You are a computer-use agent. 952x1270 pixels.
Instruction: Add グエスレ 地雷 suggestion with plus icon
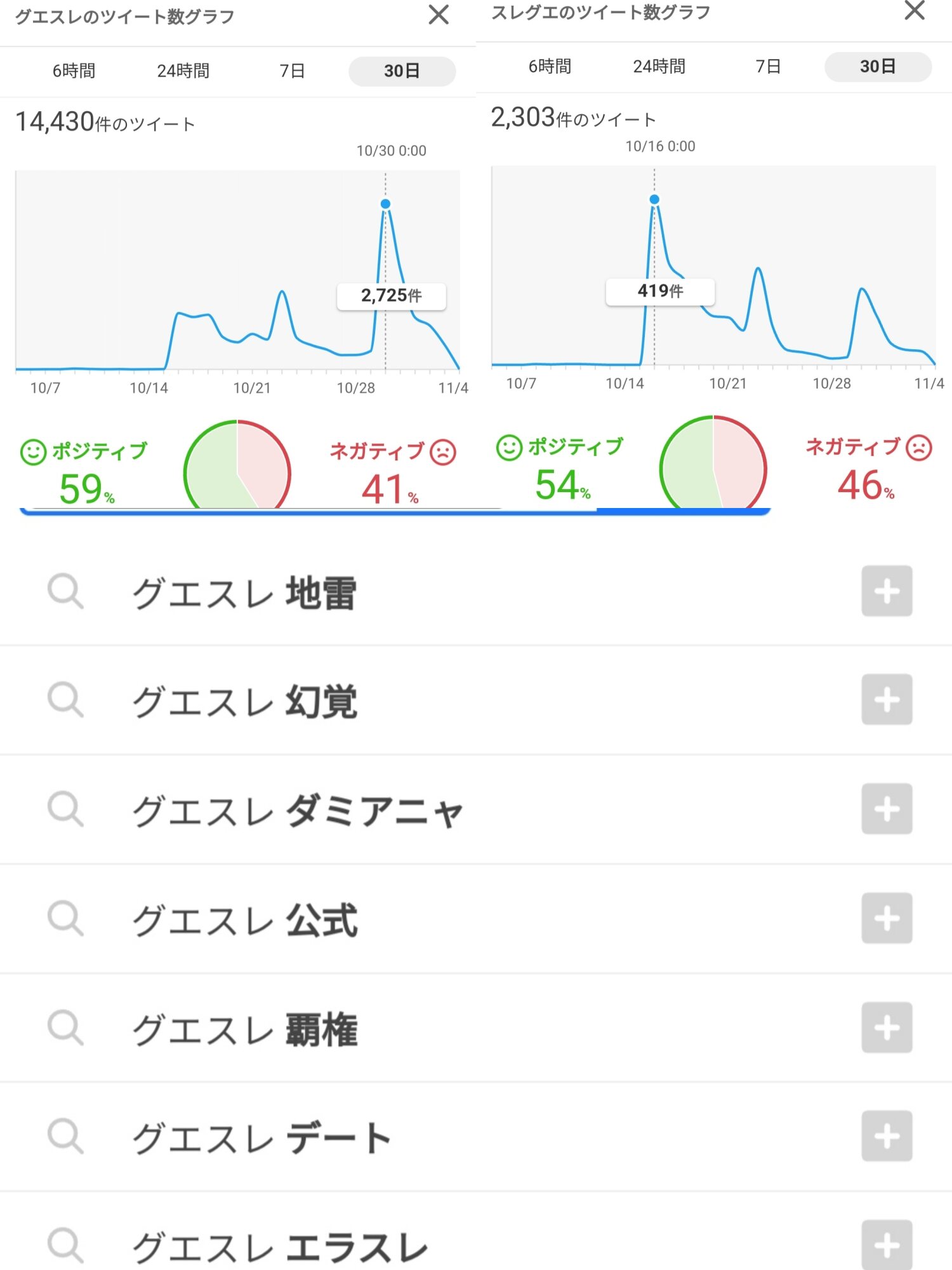pyautogui.click(x=886, y=591)
